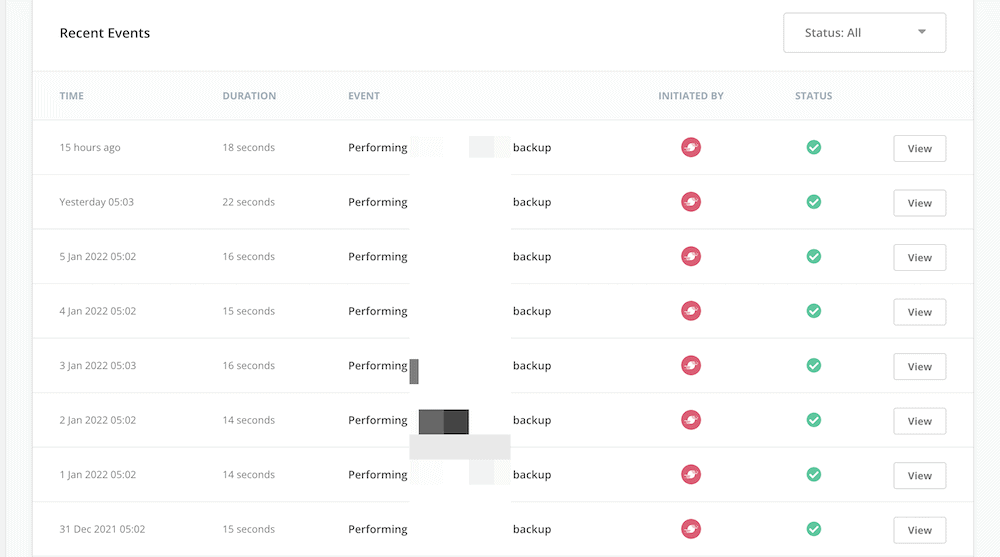View the Yesterday 05:03 backup event

coord(919,203)
